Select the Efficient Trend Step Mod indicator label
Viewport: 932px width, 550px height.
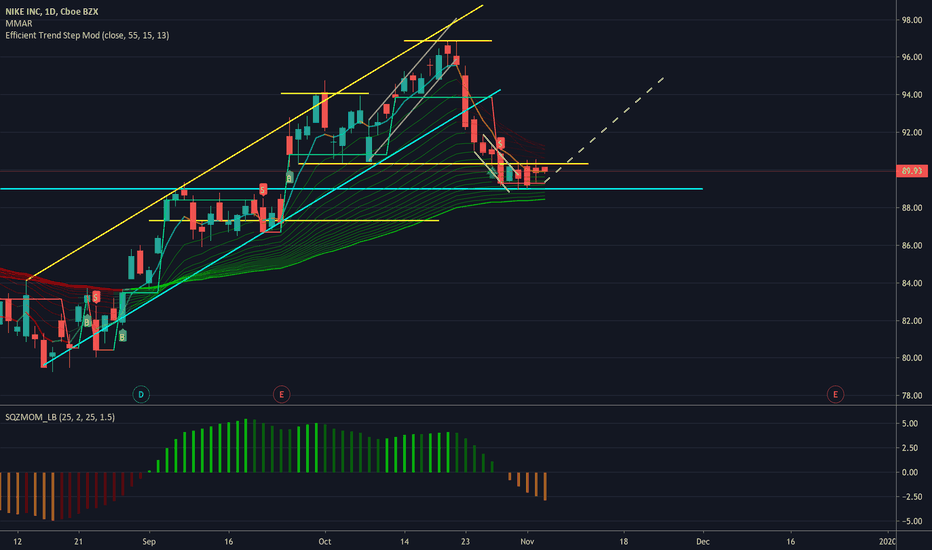coord(87,35)
